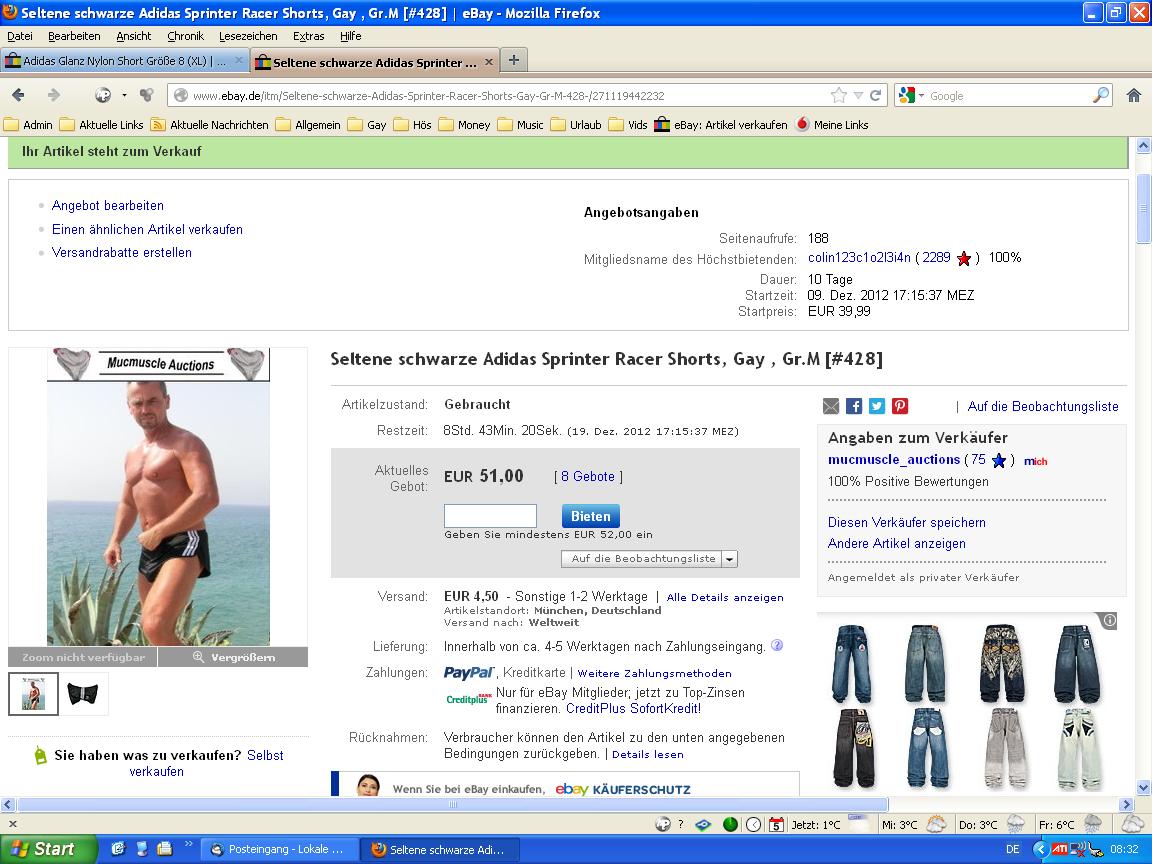1152x864 pixels.
Task: Select the second black shorts thumbnail
Action: 83,693
